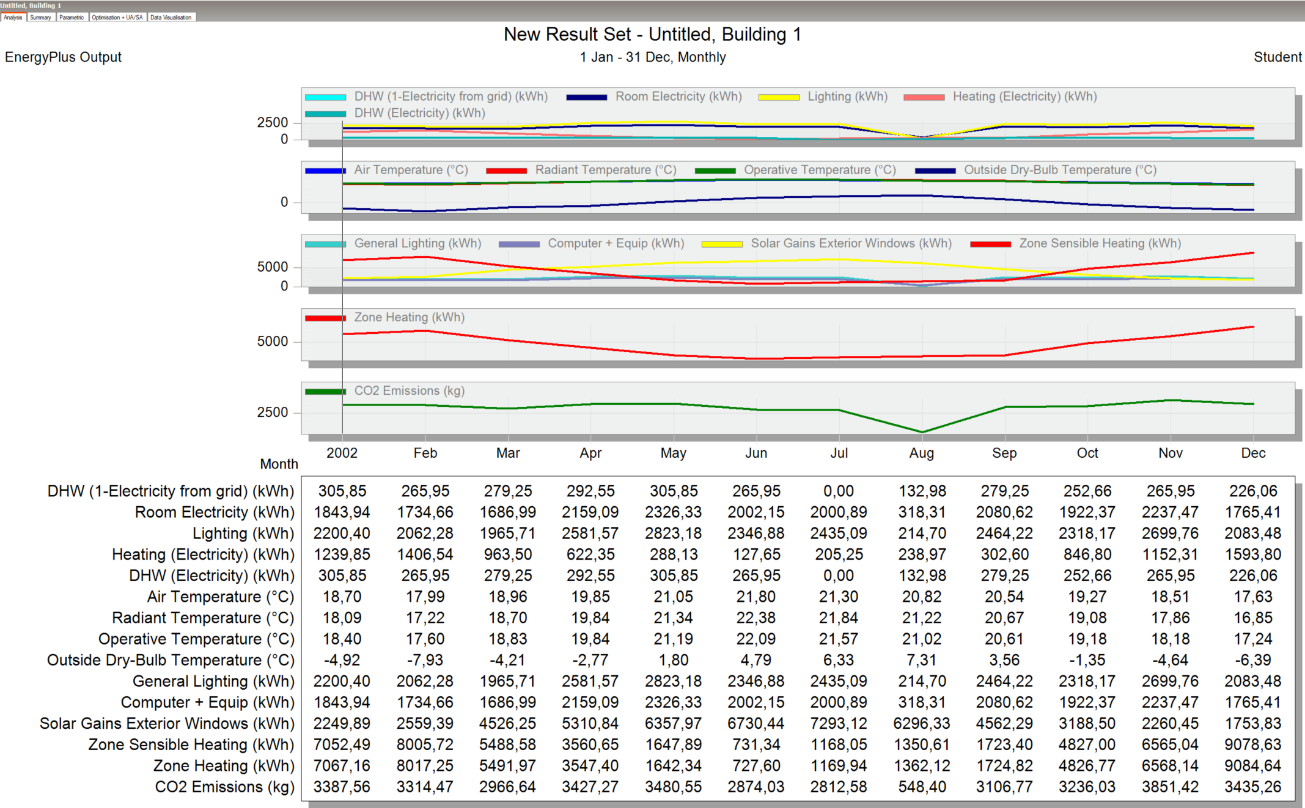Click the Heating (Electricity) table row label
The height and width of the screenshot is (808, 1305).
tap(204, 554)
